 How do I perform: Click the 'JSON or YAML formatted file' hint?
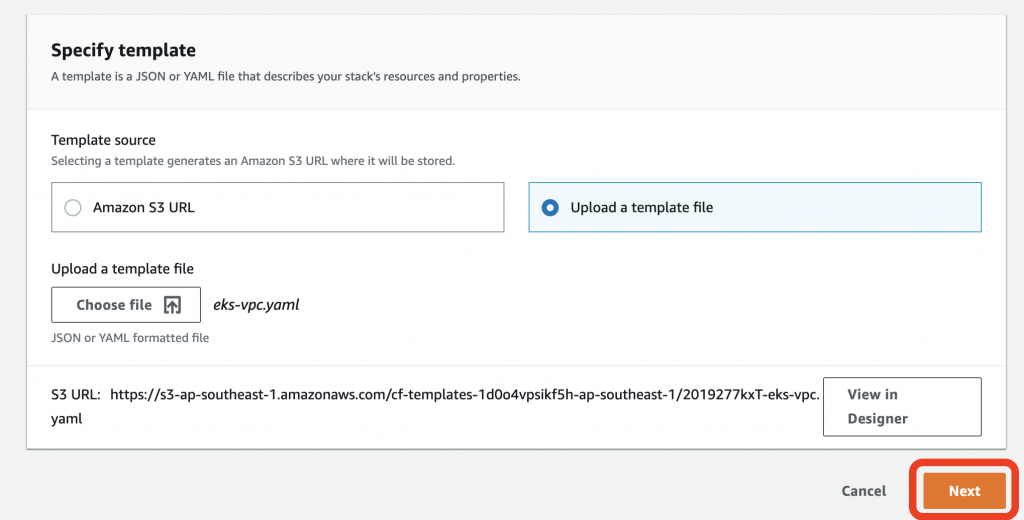[130, 338]
